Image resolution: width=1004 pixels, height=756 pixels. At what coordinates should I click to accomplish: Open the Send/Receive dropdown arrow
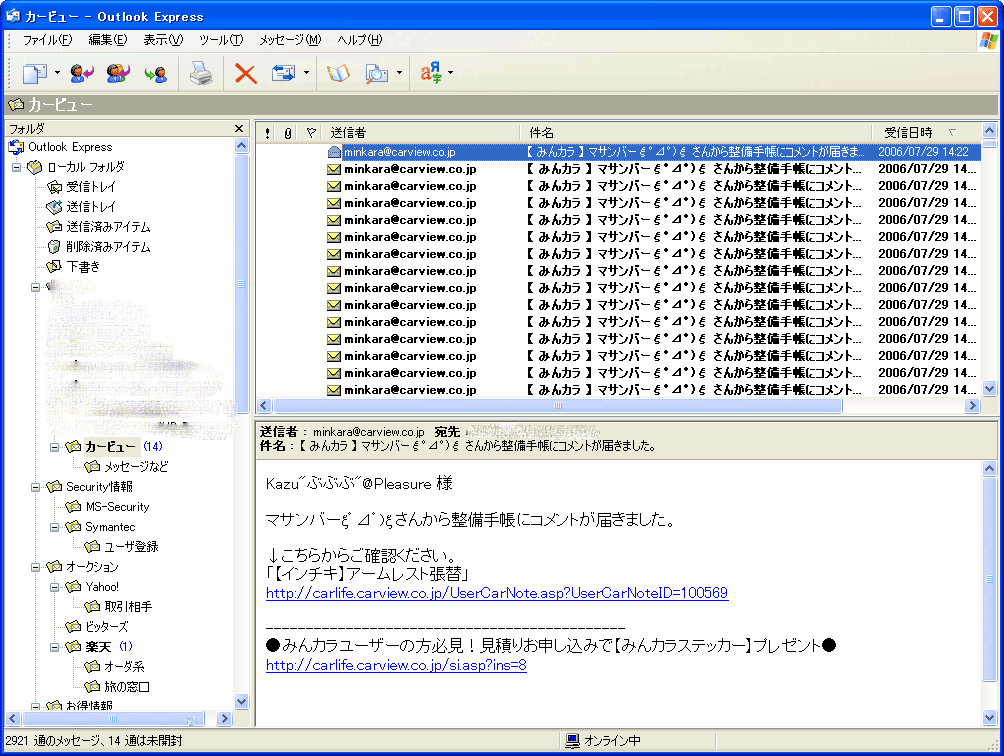point(306,73)
